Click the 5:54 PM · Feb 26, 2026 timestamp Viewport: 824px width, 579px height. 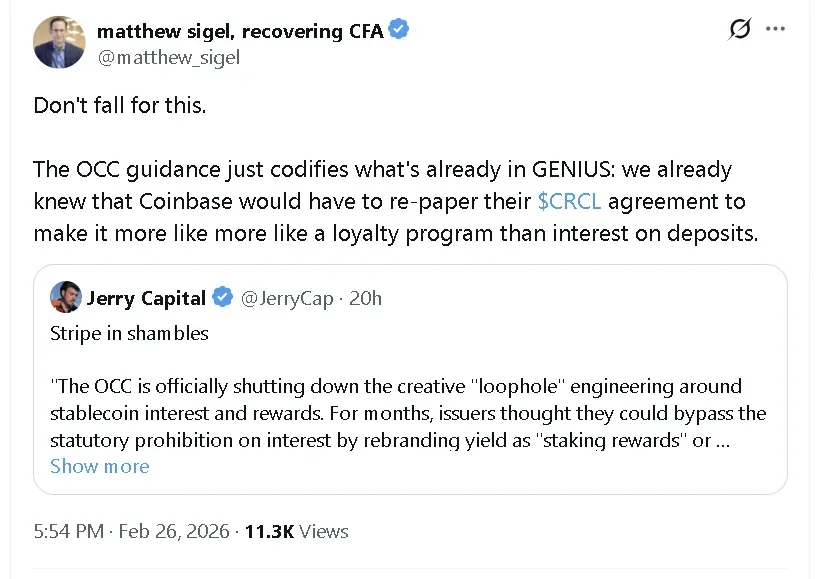131,531
